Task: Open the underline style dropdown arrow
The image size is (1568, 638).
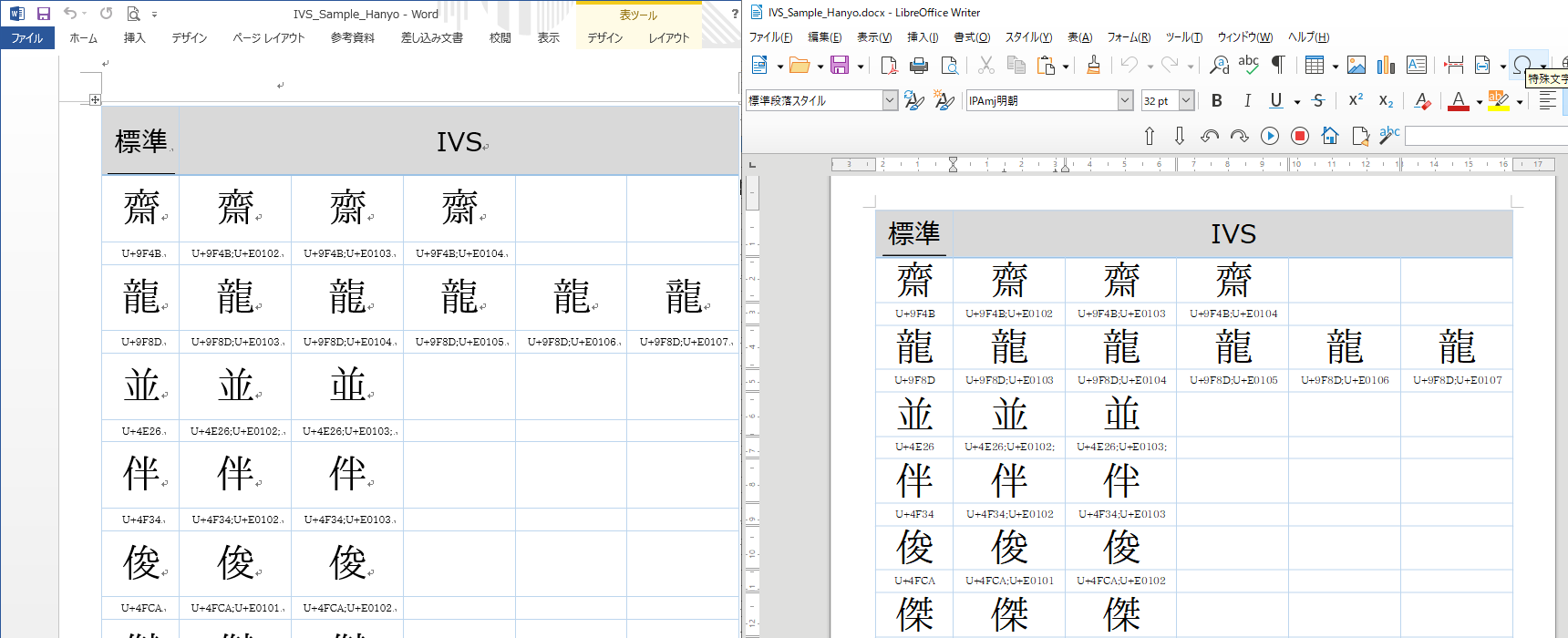Action: (1296, 101)
